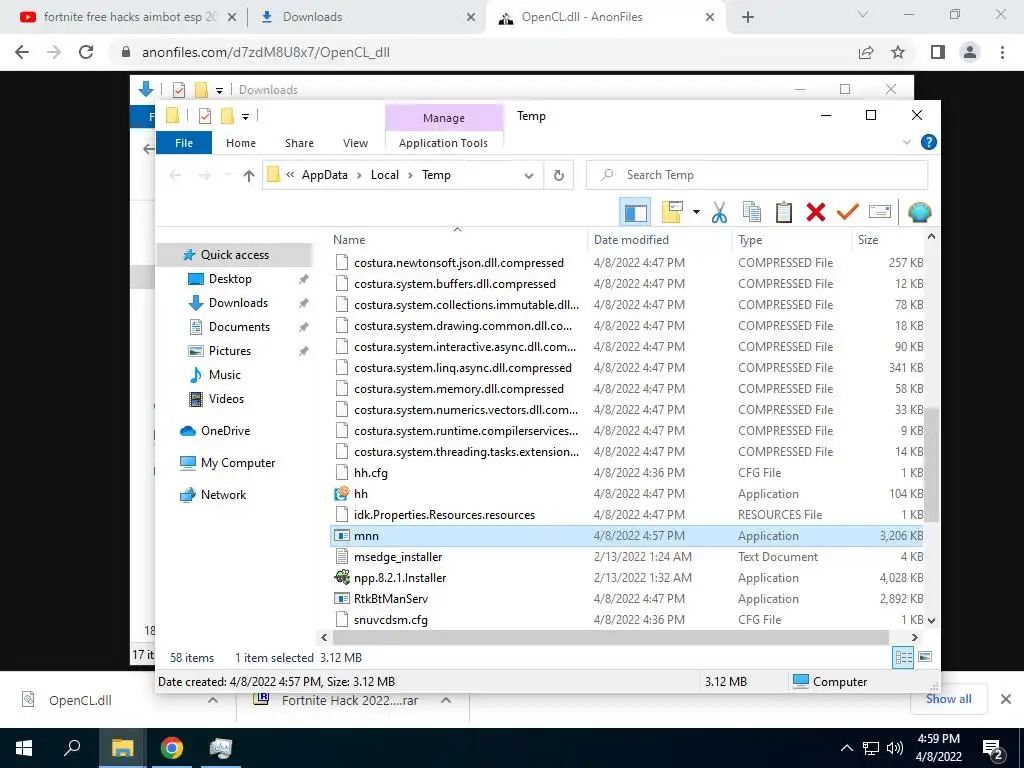The image size is (1024, 768).
Task: Open File Explorer from the taskbar
Action: tap(122, 748)
